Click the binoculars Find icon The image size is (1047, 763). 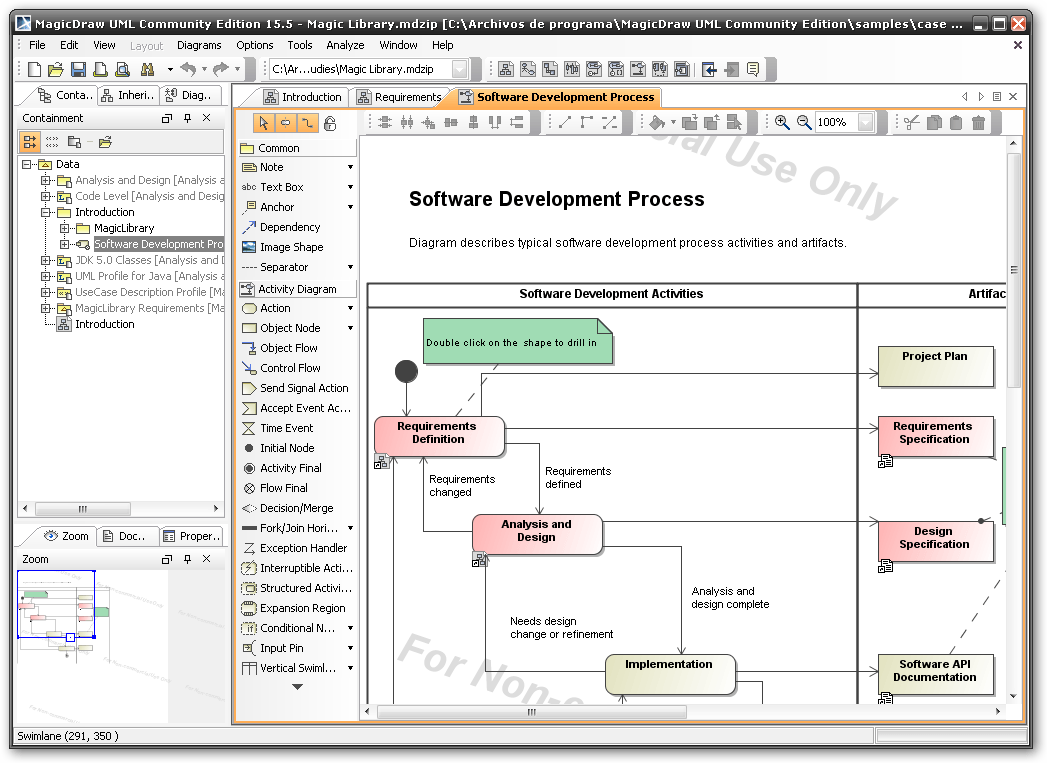click(x=146, y=69)
